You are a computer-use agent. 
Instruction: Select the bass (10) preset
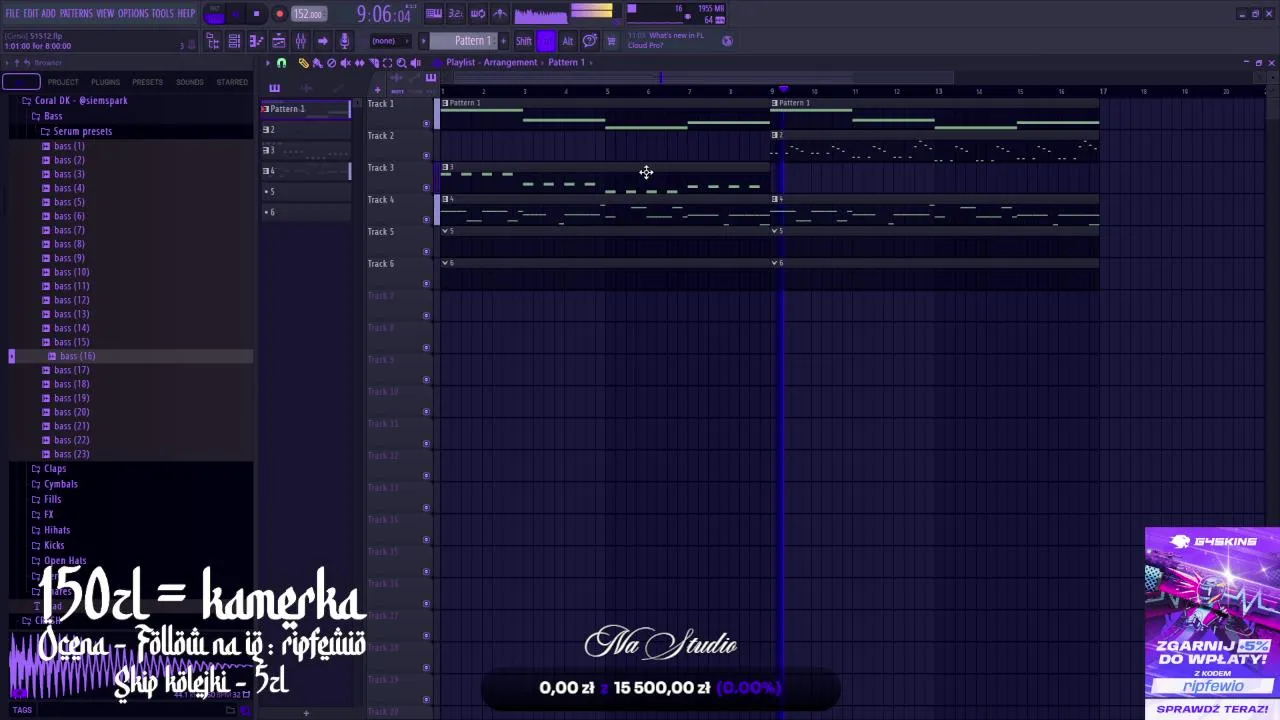pyautogui.click(x=71, y=272)
